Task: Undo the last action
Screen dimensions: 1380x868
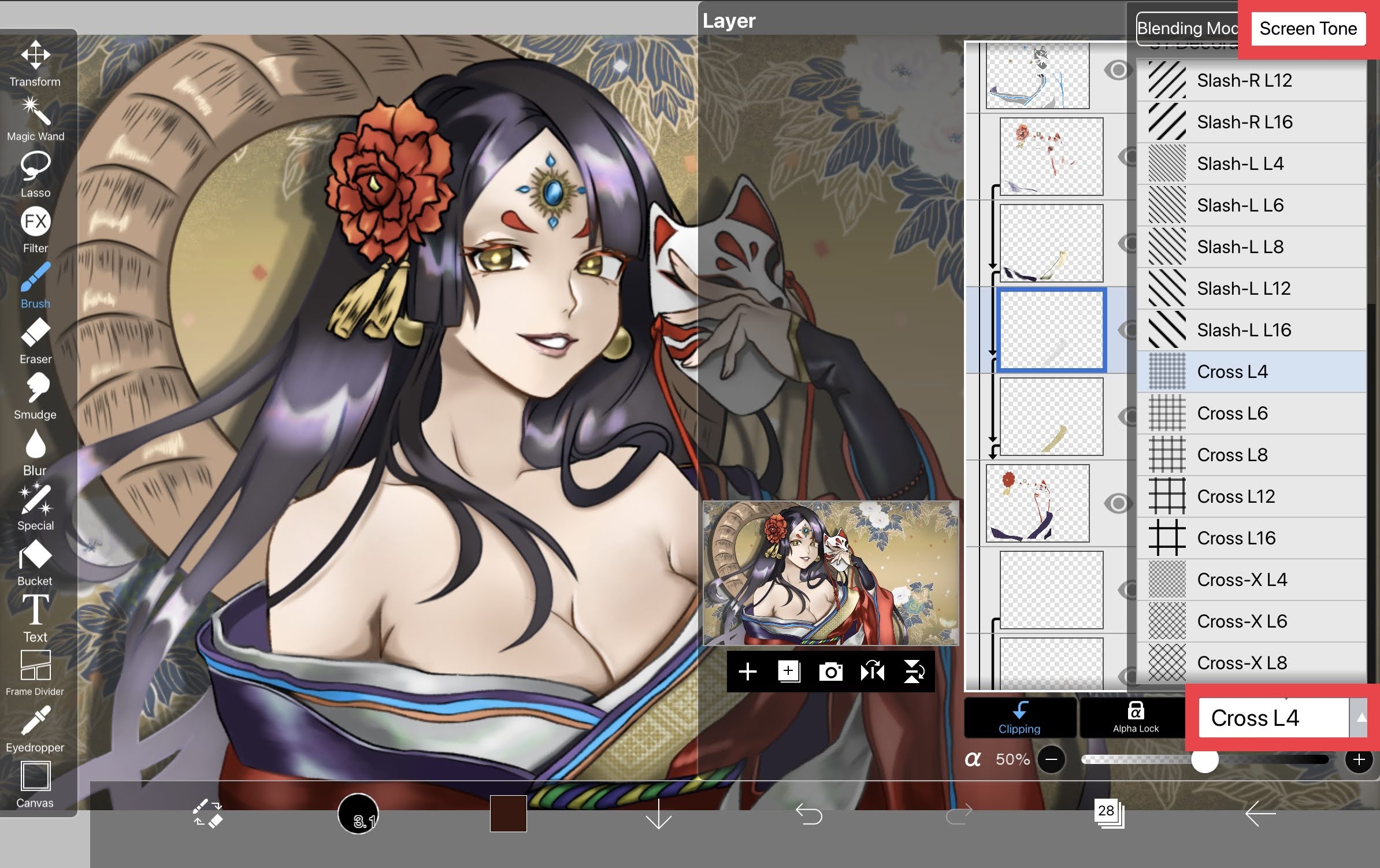Action: (x=812, y=813)
